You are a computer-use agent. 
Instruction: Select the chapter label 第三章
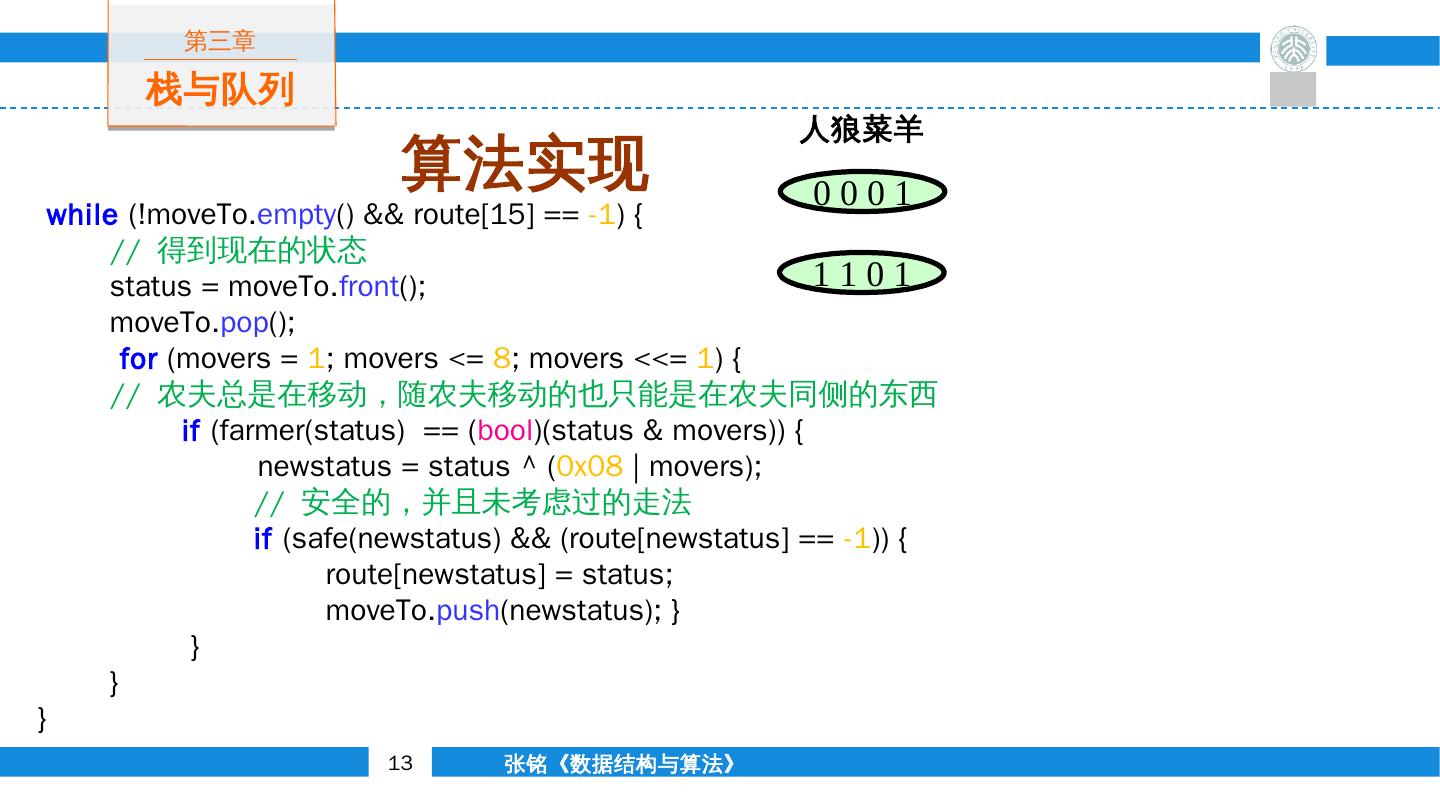pyautogui.click(x=220, y=41)
